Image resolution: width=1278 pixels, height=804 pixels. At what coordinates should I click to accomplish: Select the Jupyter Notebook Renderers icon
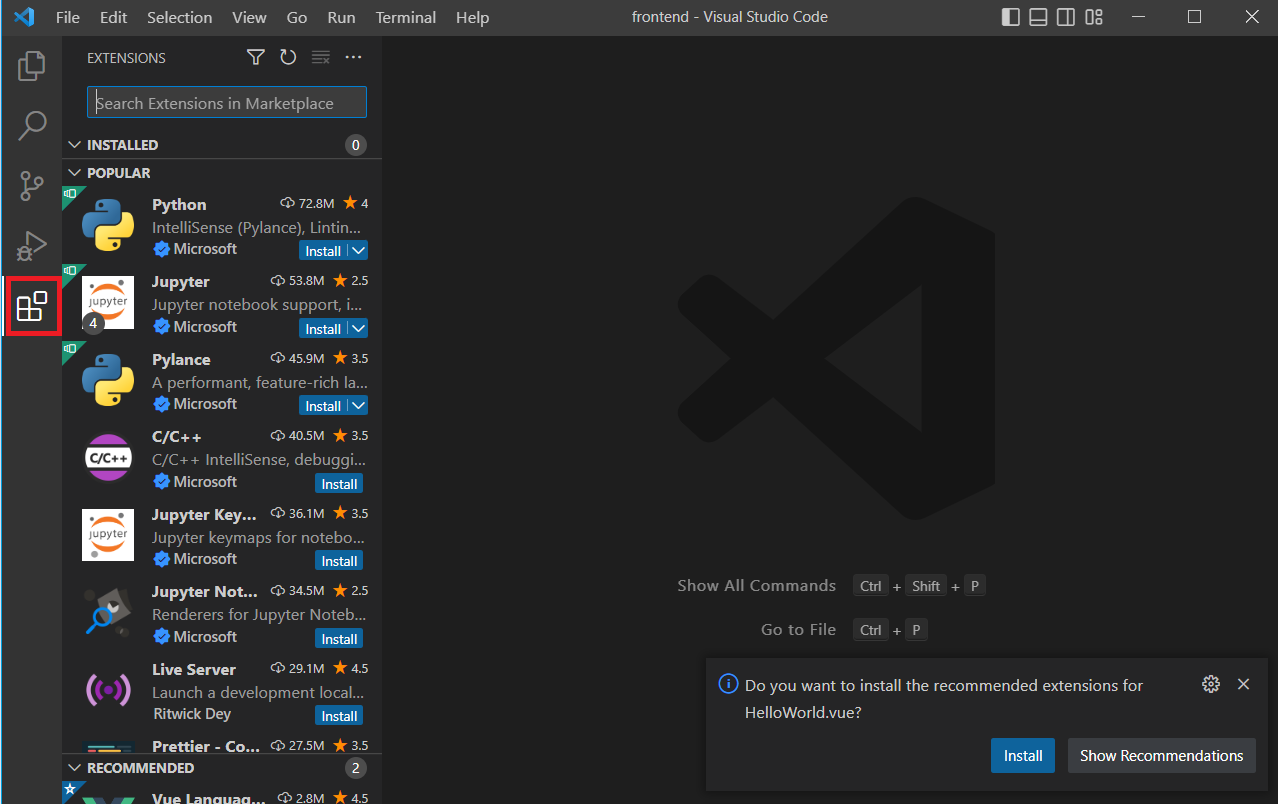pyautogui.click(x=108, y=612)
